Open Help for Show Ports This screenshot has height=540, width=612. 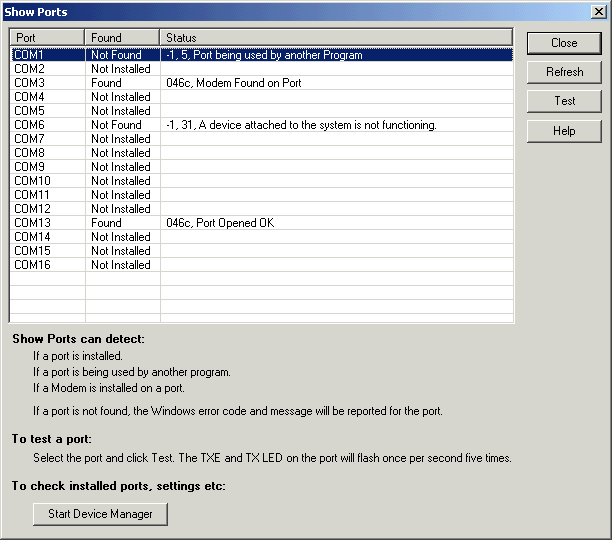[564, 131]
